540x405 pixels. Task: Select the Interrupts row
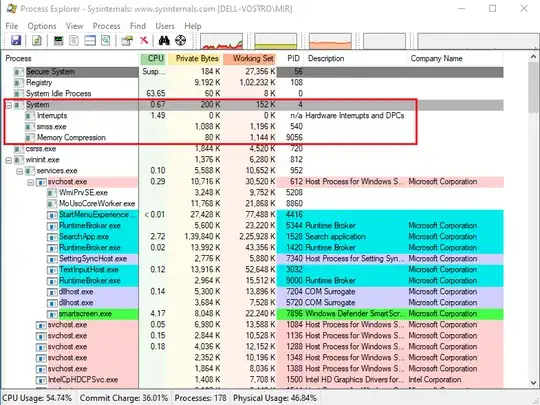pyautogui.click(x=253, y=116)
